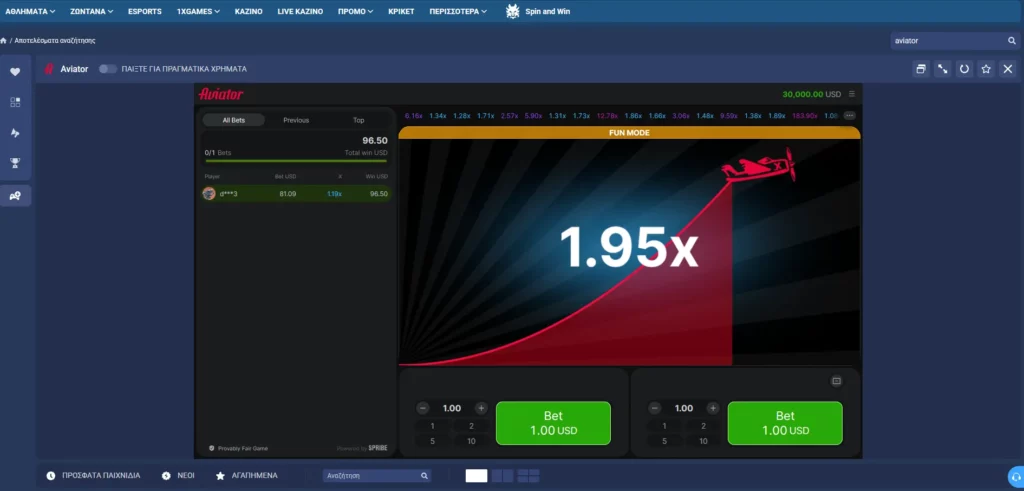Decrease first bet amount with minus
The width and height of the screenshot is (1024, 491).
(423, 408)
